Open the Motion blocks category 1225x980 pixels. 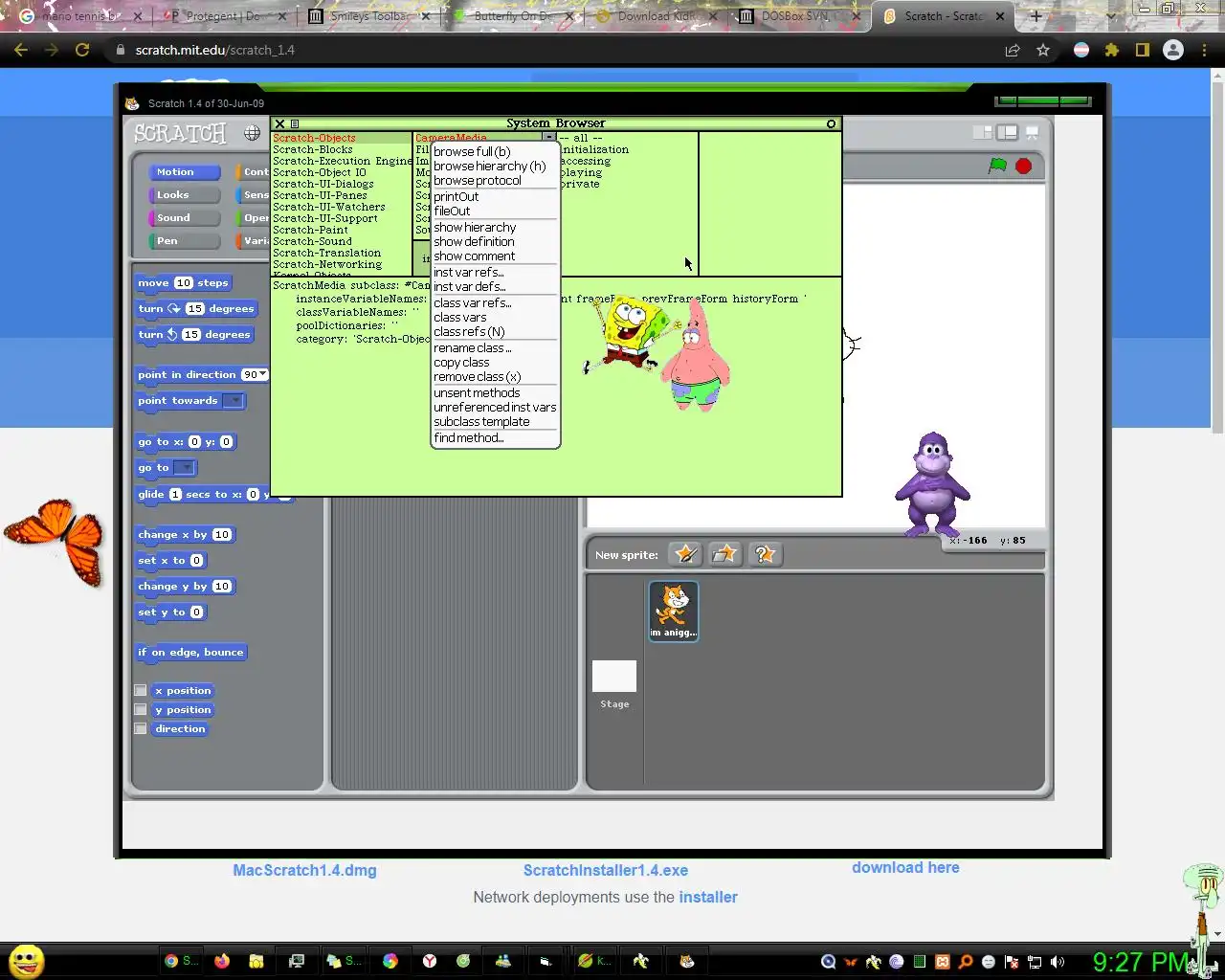[184, 172]
